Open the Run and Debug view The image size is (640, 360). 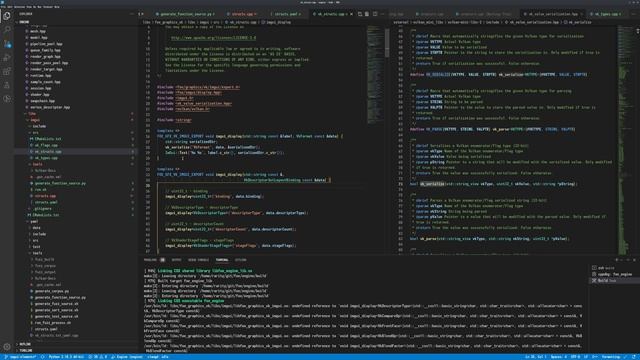click(x=7, y=58)
